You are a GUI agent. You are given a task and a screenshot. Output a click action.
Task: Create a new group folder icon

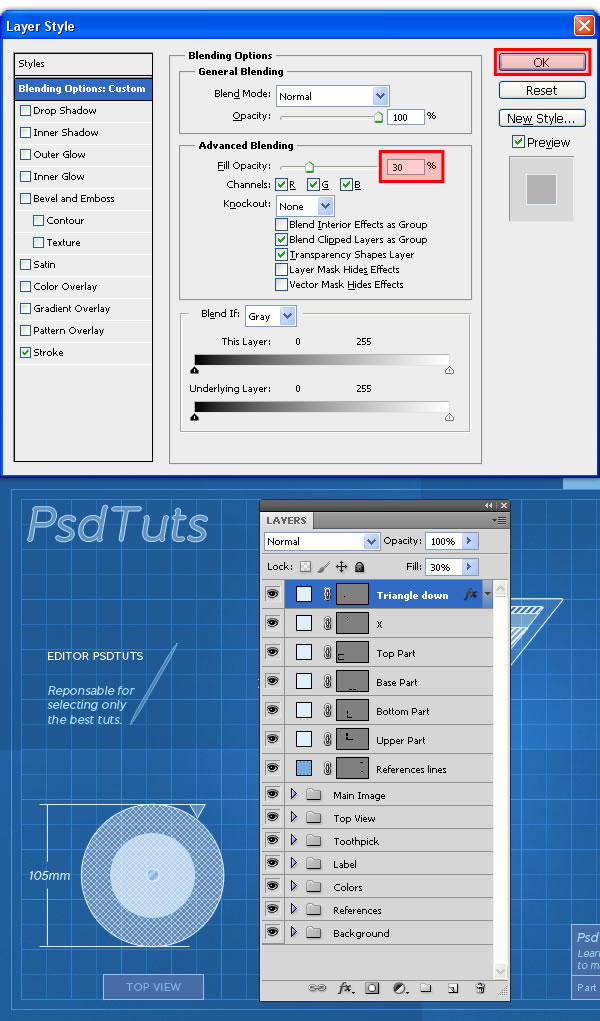pyautogui.click(x=425, y=988)
